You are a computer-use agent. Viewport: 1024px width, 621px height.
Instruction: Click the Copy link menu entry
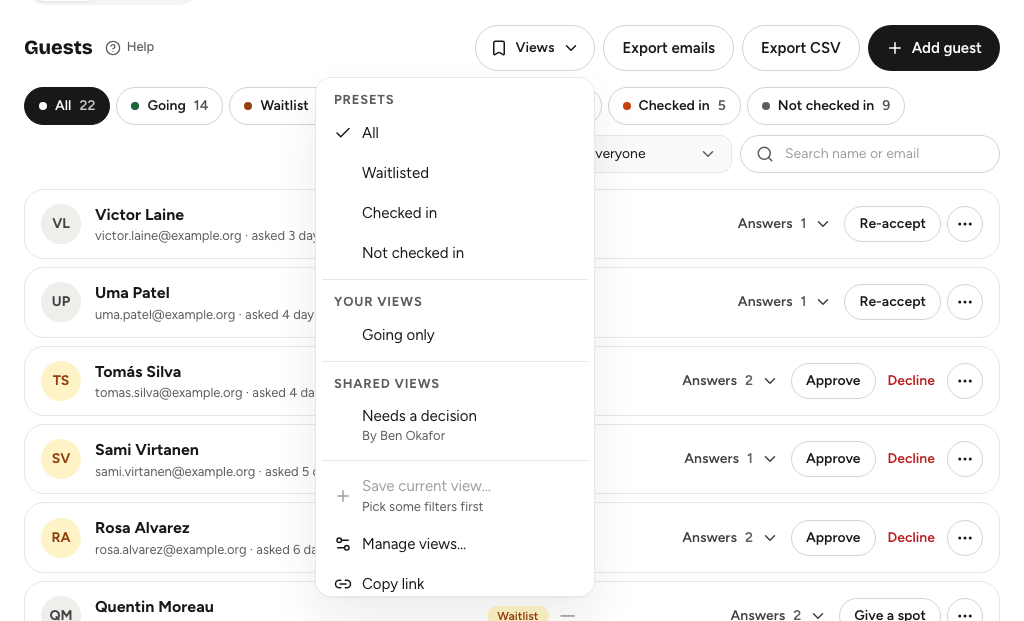(x=455, y=584)
